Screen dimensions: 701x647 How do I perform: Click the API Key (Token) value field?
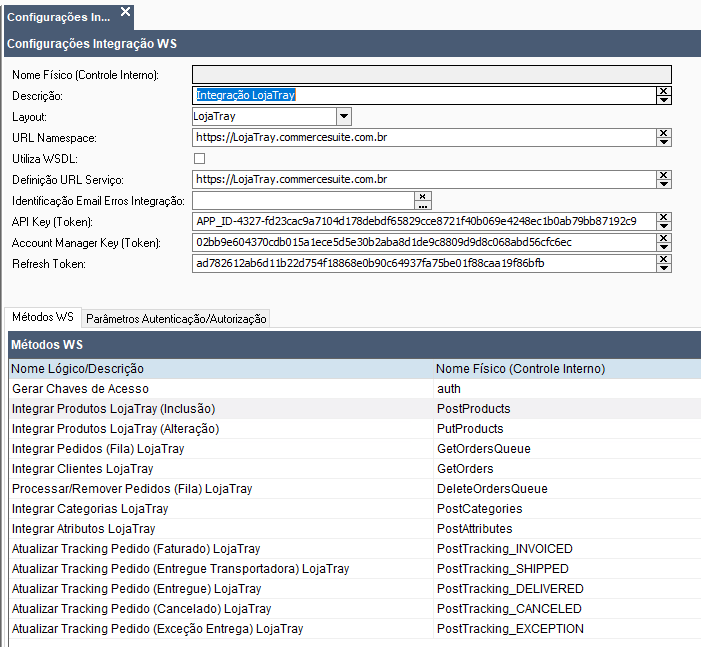424,221
